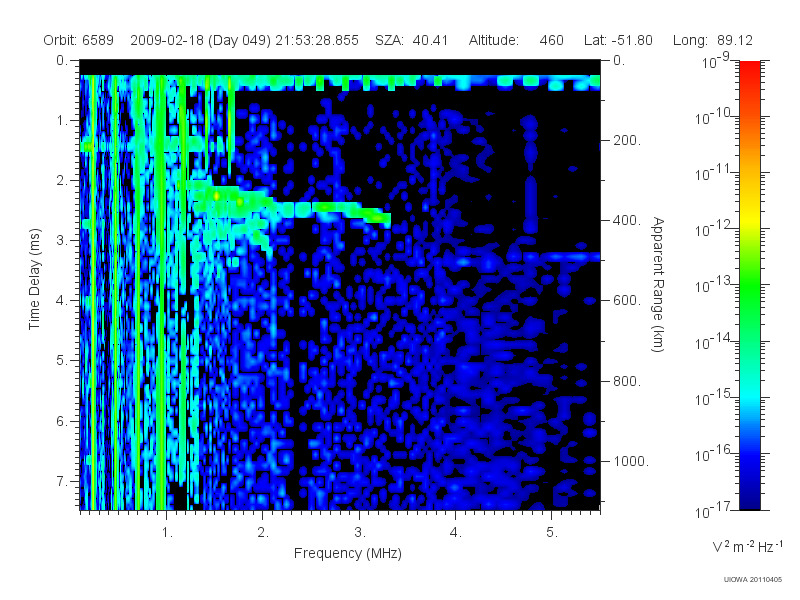The width and height of the screenshot is (800, 600).
Task: Click the yellow band of the color bar
Action: [x=750, y=217]
